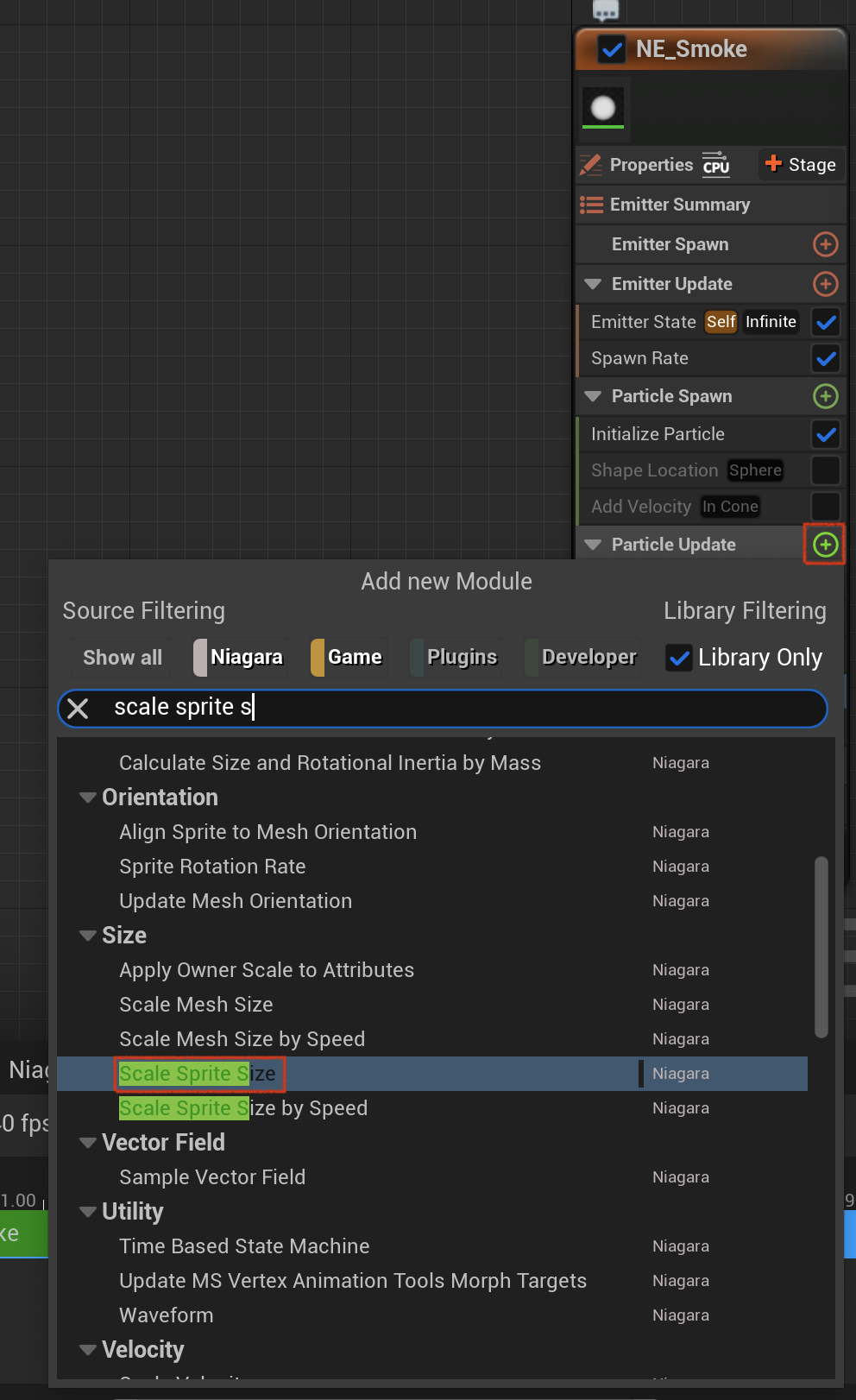The height and width of the screenshot is (1400, 856).
Task: Collapse the Orientation category
Action: 87,798
